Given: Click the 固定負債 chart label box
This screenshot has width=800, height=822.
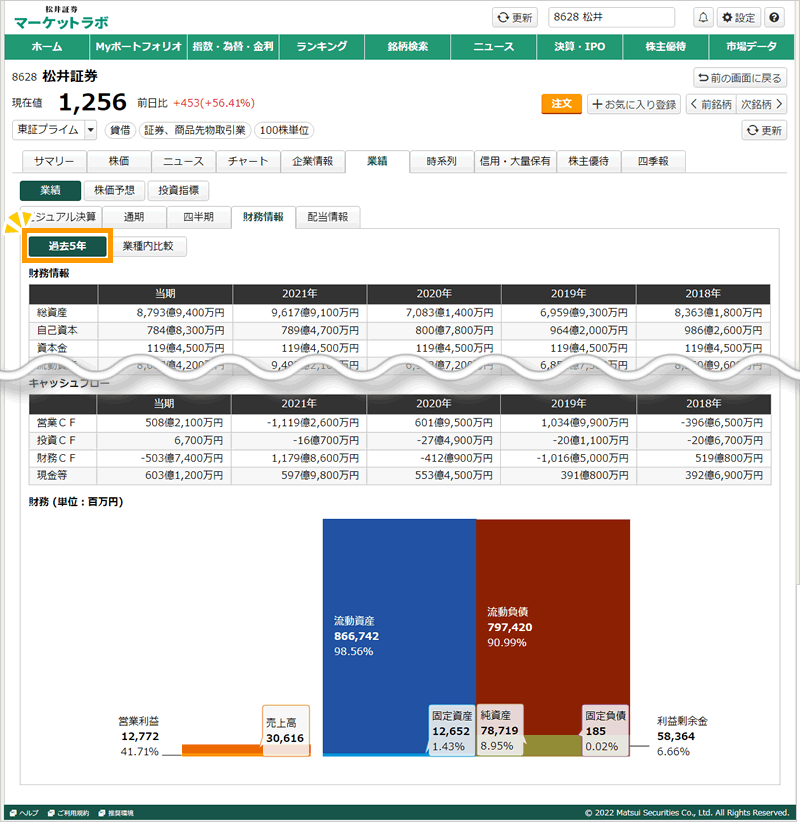Looking at the screenshot, I should point(606,730).
